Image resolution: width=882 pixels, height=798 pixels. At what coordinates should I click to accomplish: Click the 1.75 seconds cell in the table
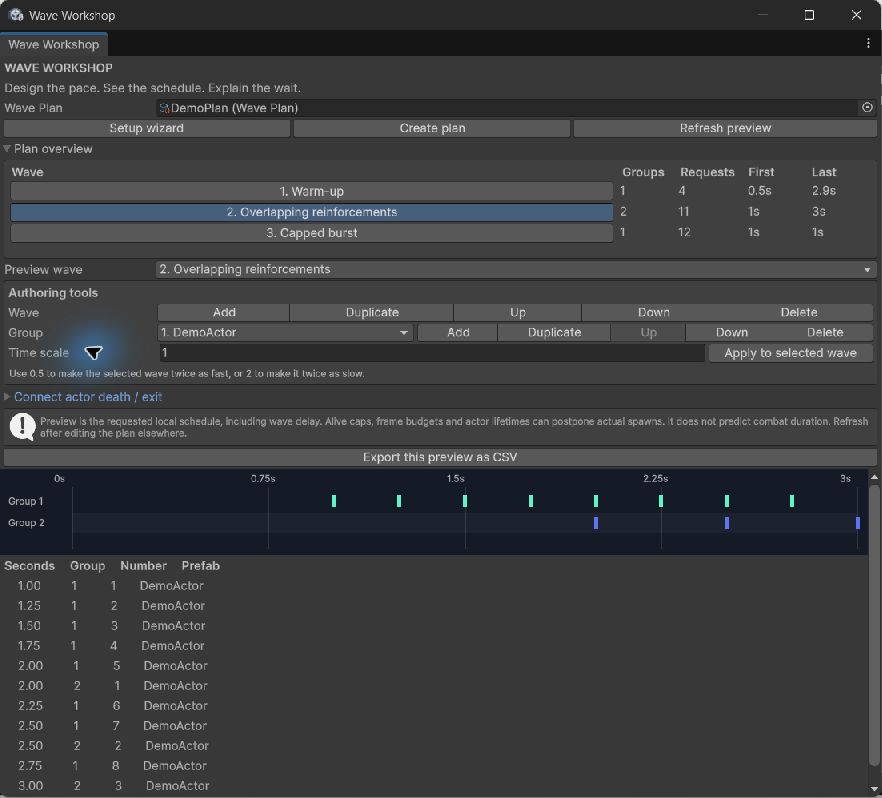coord(29,646)
